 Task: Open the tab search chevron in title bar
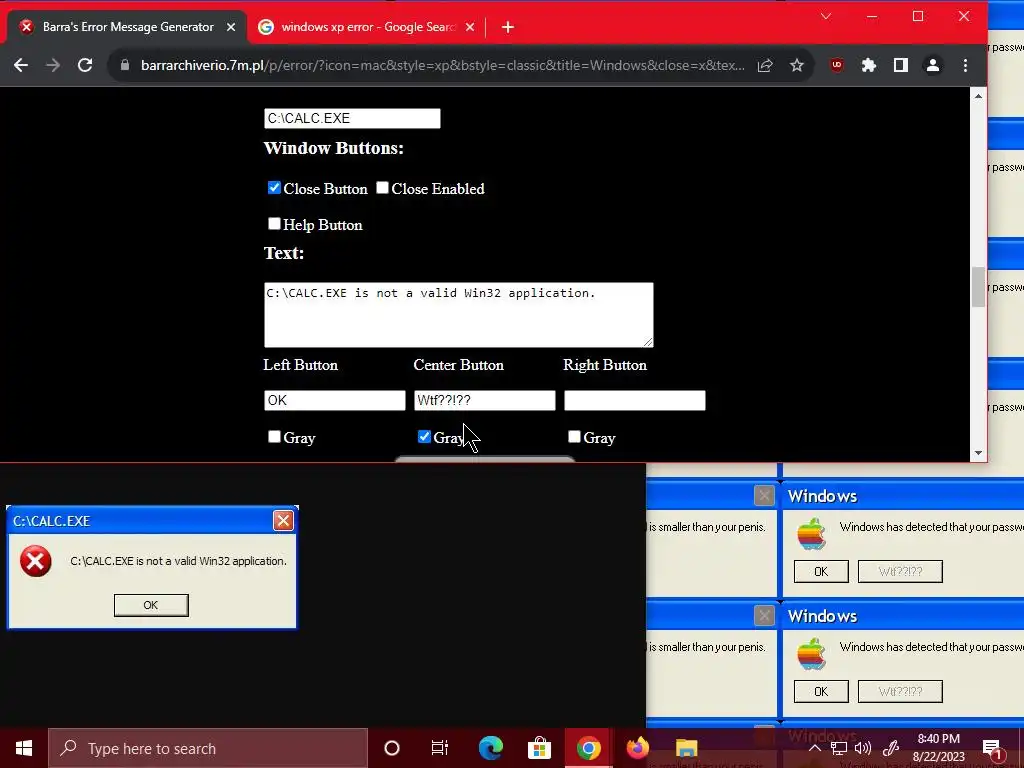click(x=826, y=16)
